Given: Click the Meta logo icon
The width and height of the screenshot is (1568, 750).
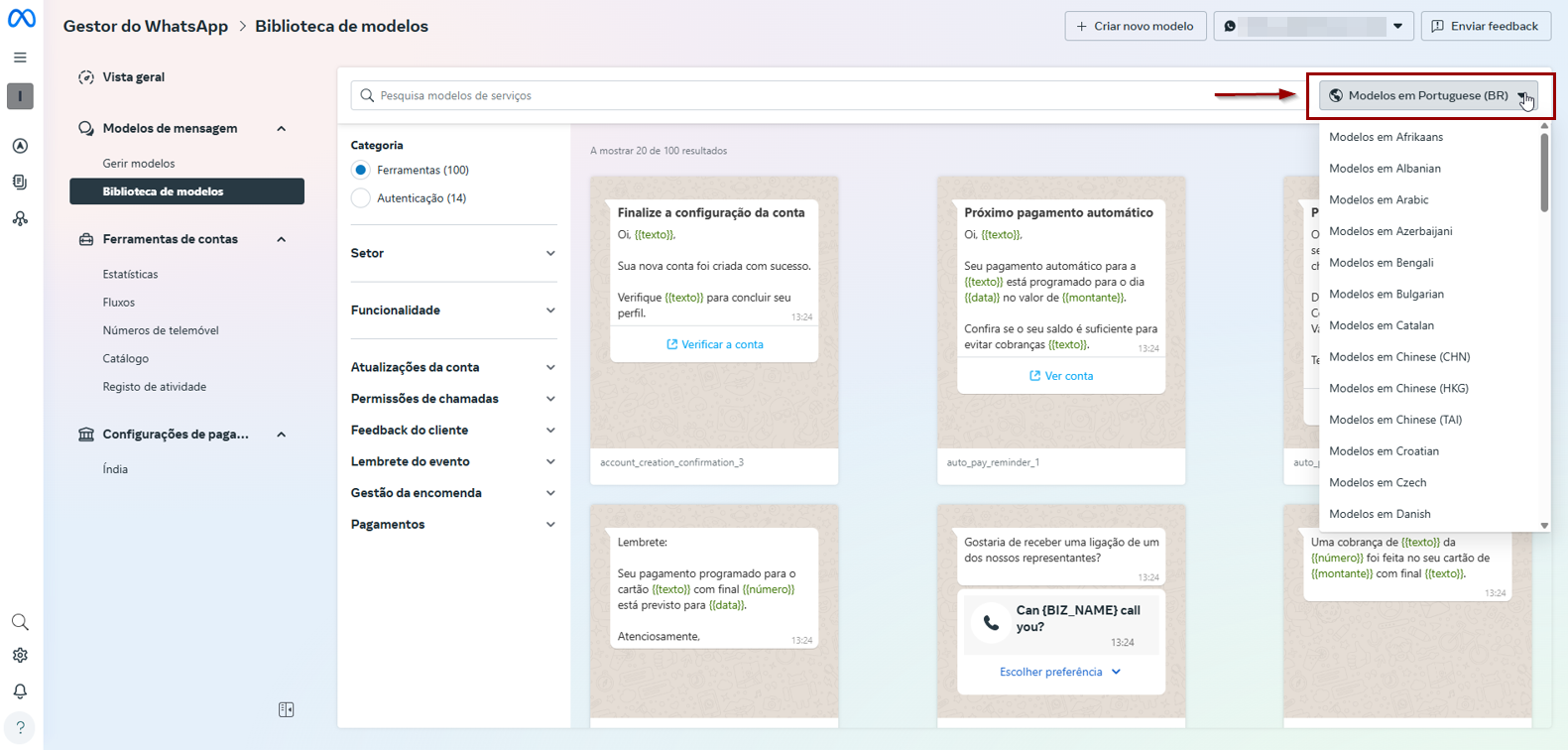Looking at the screenshot, I should tap(21, 19).
